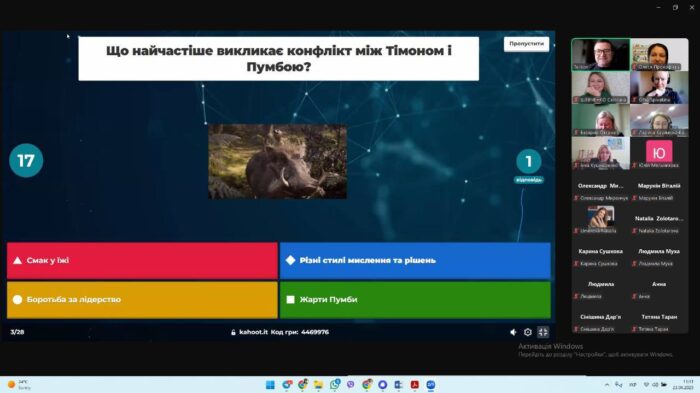Exit fullscreen via the arrows icon
The width and height of the screenshot is (700, 393).
tap(543, 332)
